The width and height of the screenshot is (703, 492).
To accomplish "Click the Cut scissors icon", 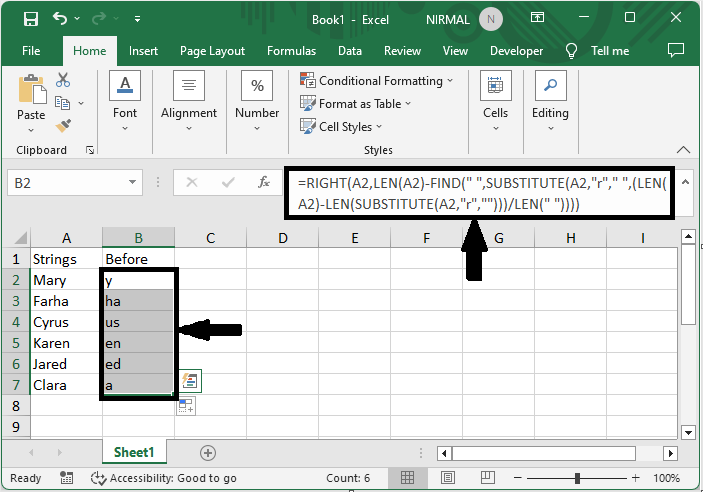I will 63,80.
